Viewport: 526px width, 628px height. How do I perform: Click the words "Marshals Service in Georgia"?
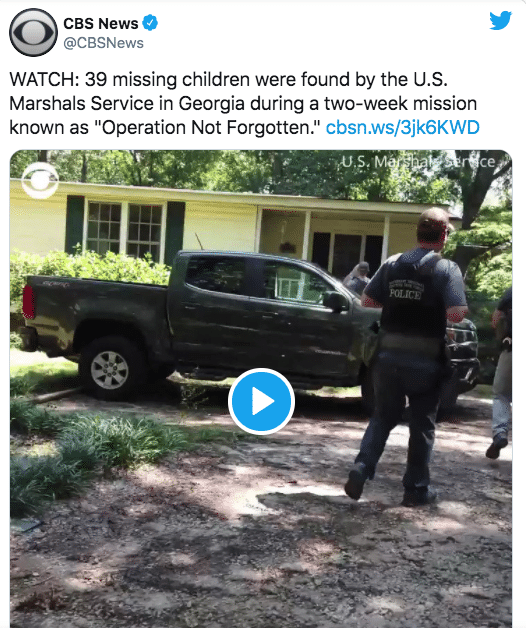tap(127, 103)
